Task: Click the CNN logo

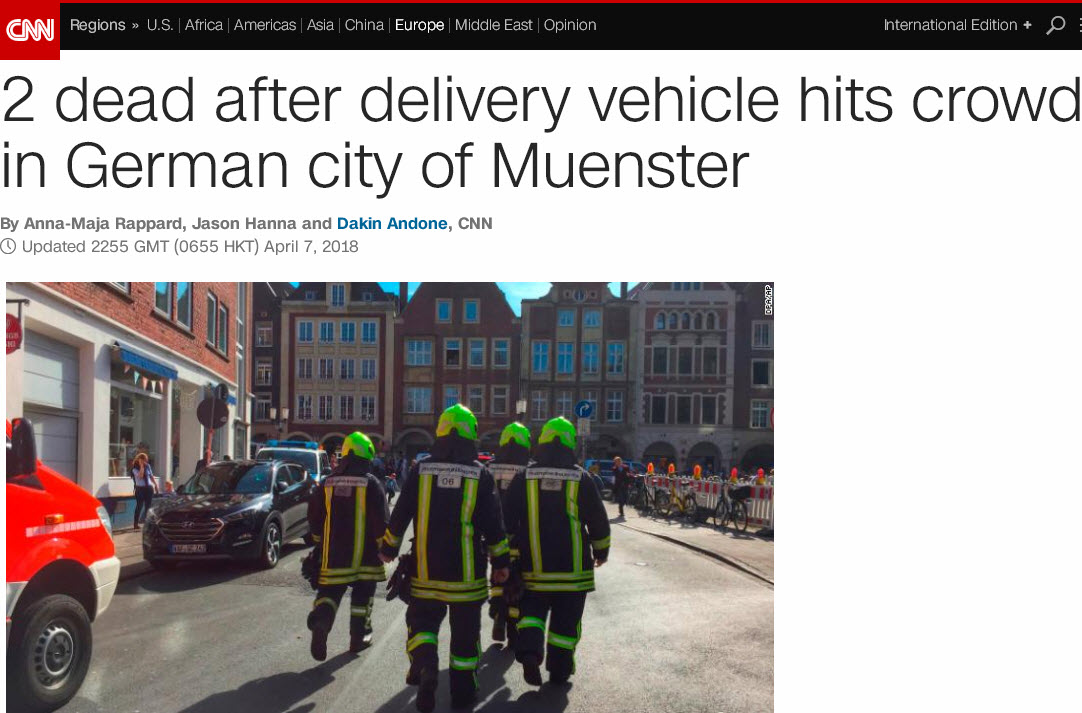Action: (x=30, y=30)
